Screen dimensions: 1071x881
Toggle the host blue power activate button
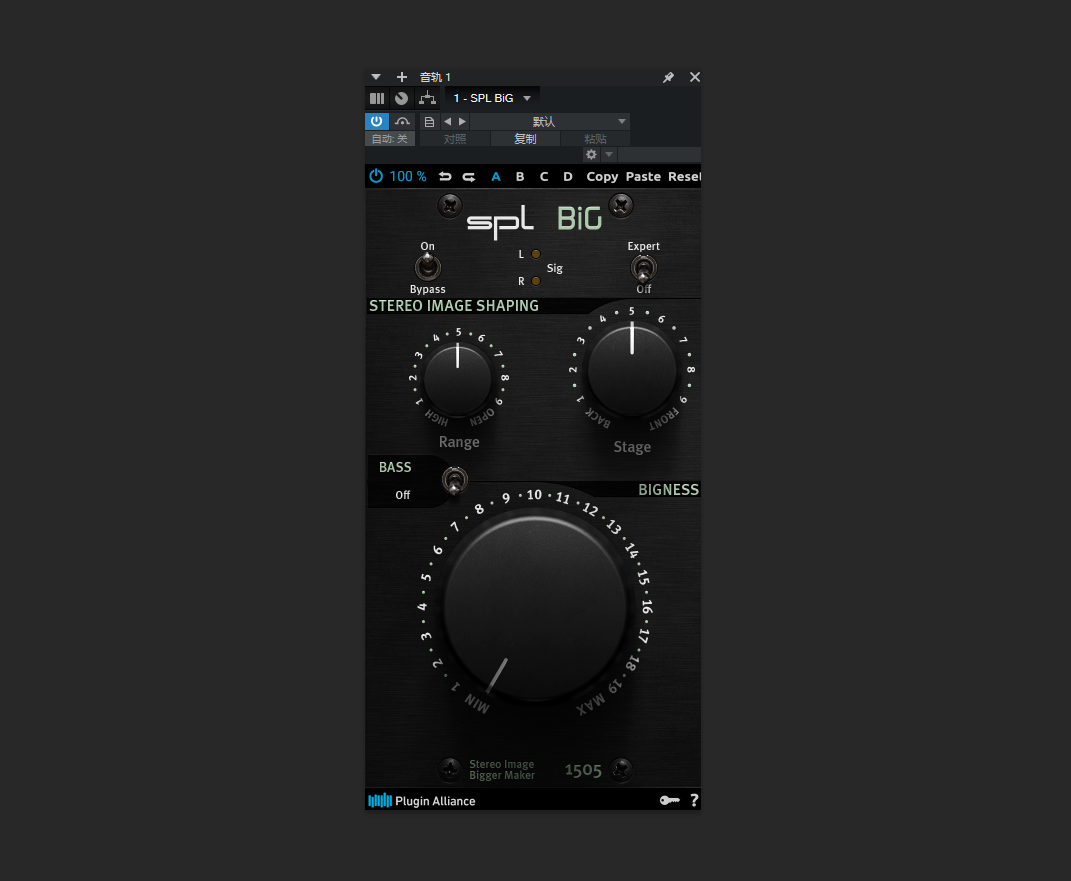point(376,122)
